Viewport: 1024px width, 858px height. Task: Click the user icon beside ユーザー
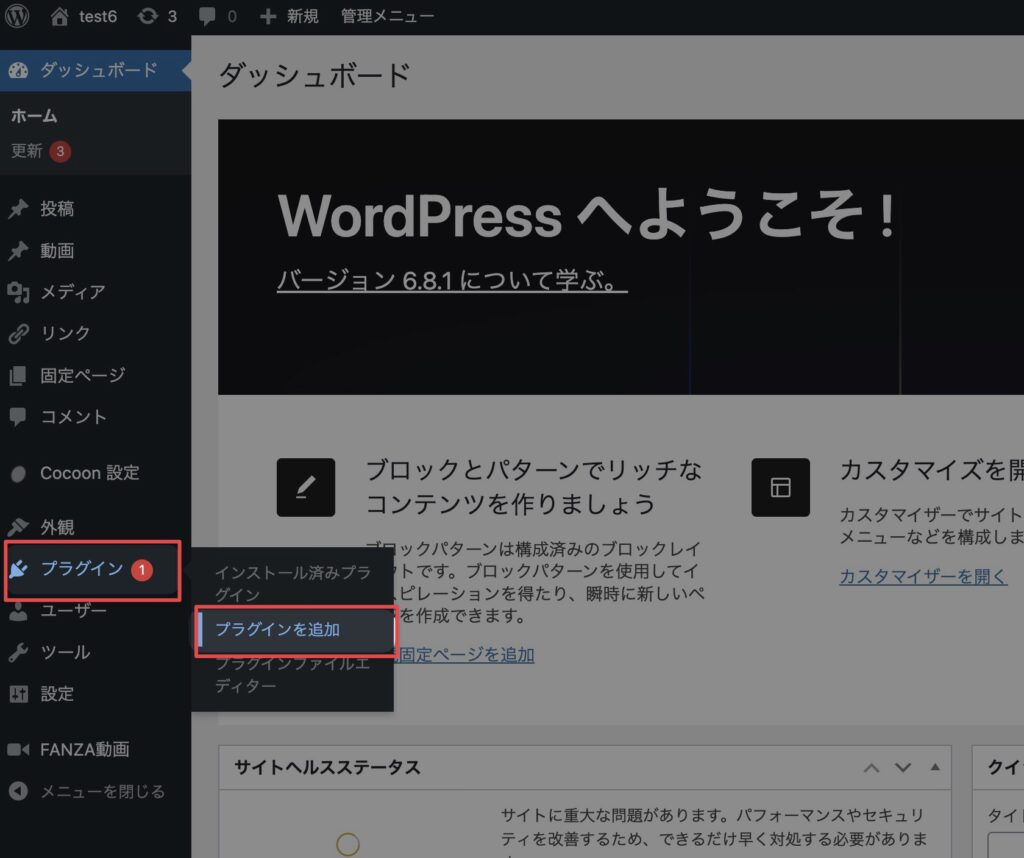click(x=18, y=611)
